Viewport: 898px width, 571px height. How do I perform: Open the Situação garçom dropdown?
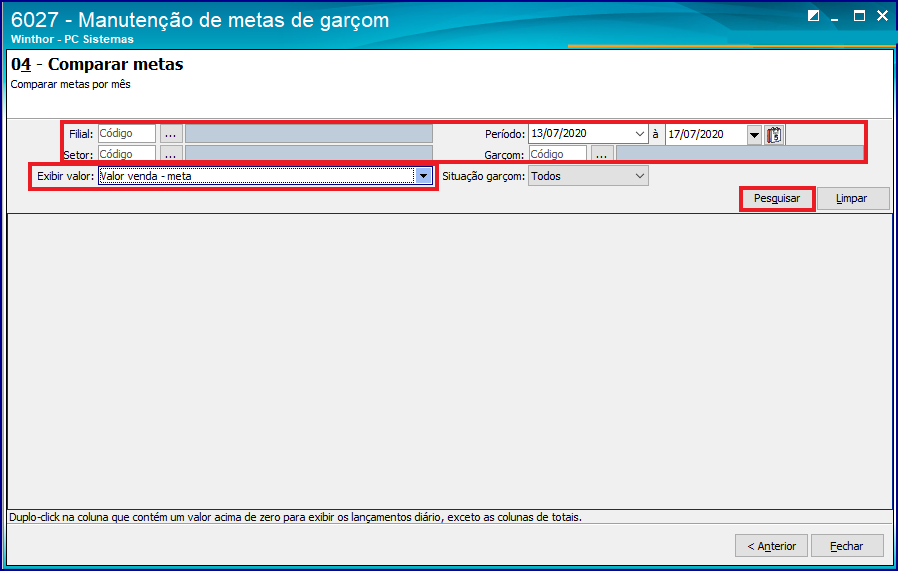[588, 176]
